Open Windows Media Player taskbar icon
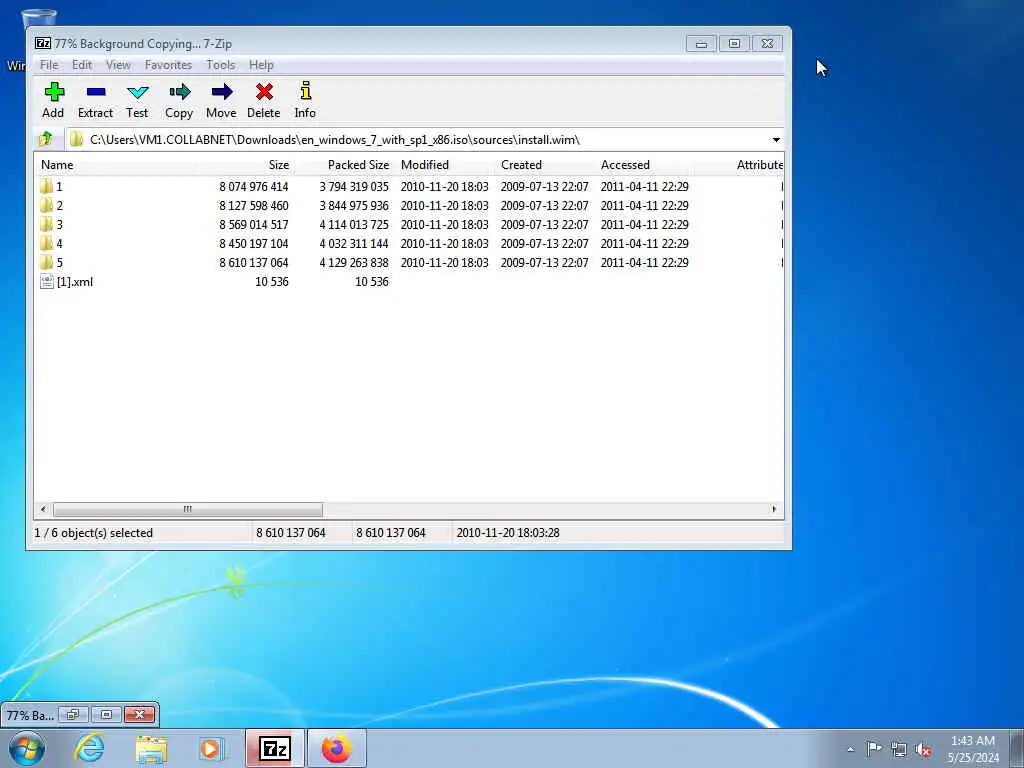The width and height of the screenshot is (1024, 768). [x=212, y=748]
